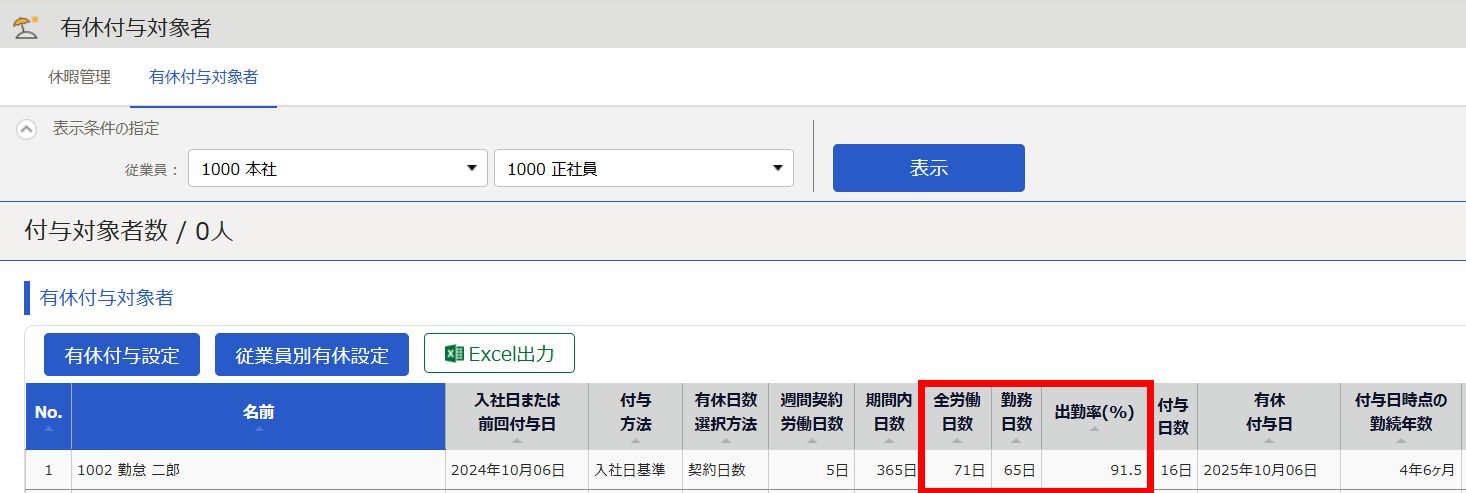Click the row number 1 cell

tap(48, 470)
